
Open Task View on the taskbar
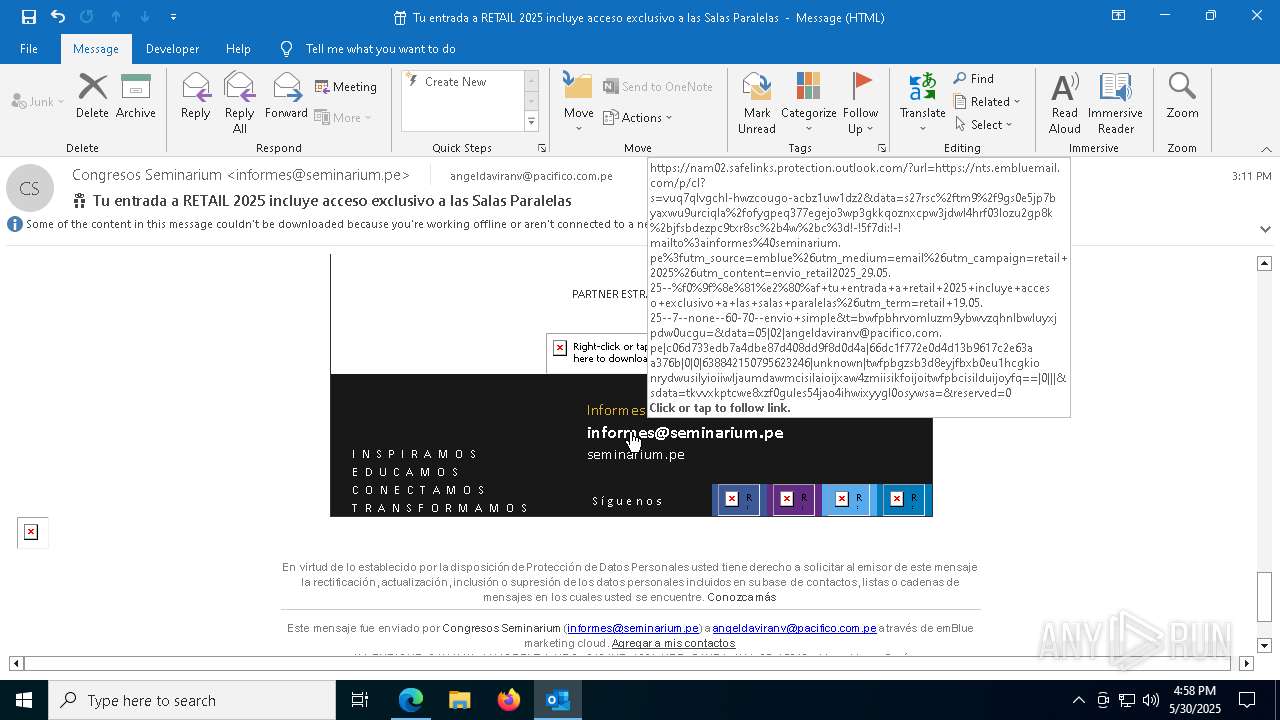point(360,700)
